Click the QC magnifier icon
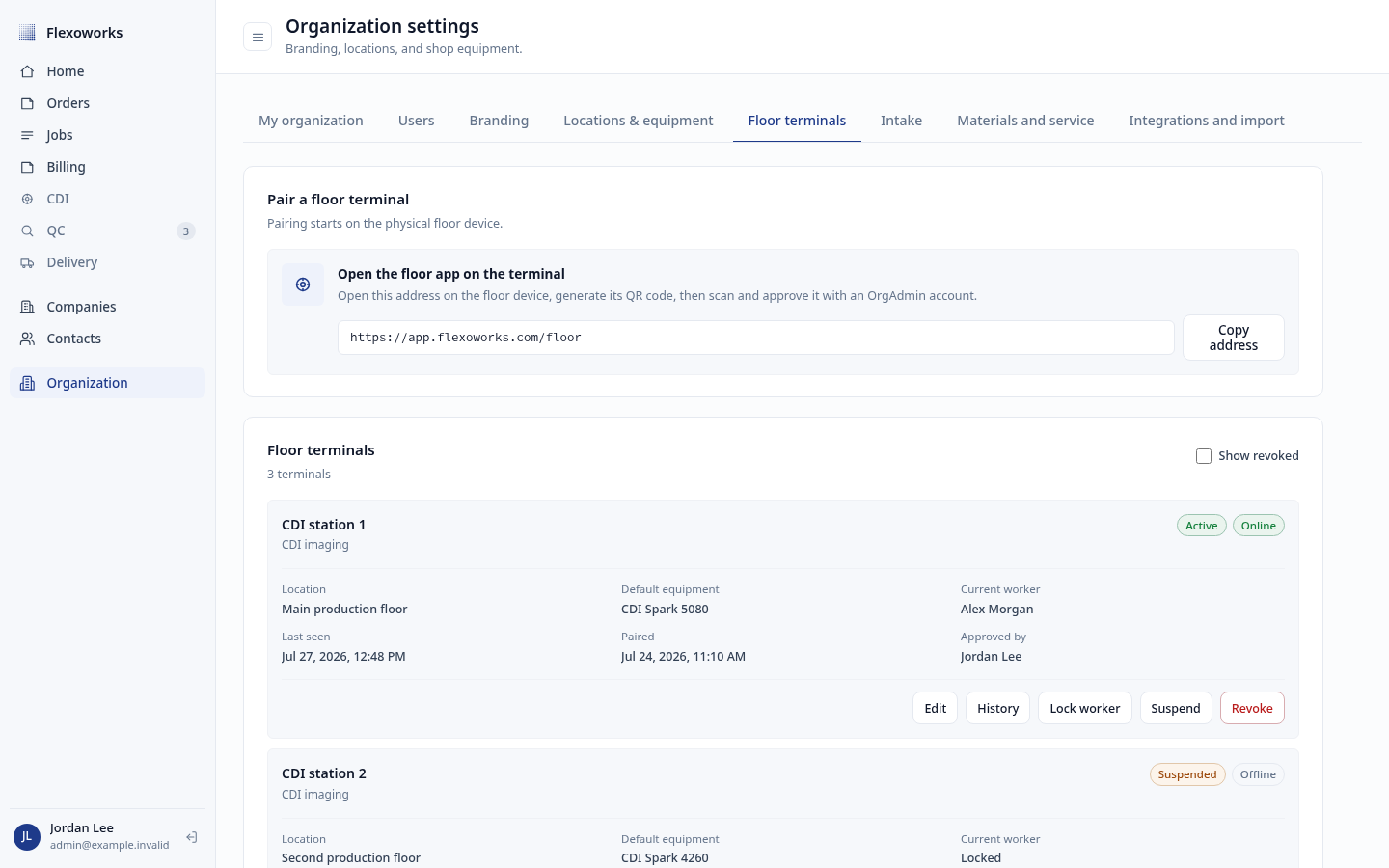This screenshot has height=868, width=1389. click(x=27, y=231)
